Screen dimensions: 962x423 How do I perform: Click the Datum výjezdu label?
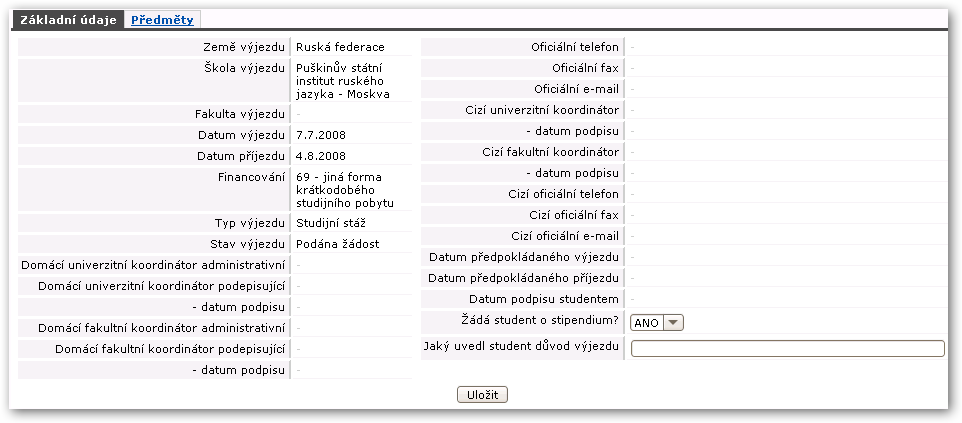[241, 135]
